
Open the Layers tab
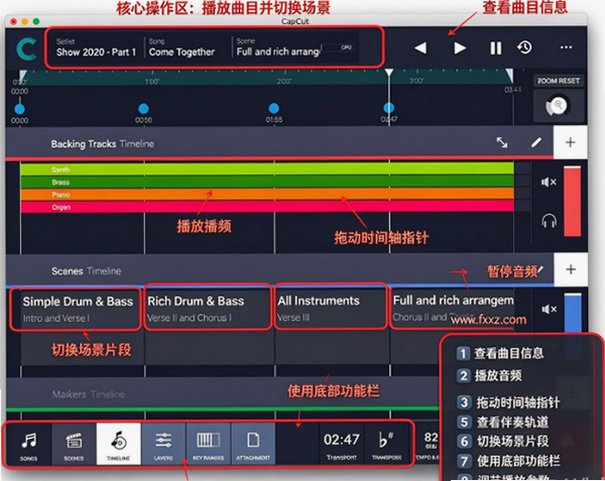(x=163, y=444)
